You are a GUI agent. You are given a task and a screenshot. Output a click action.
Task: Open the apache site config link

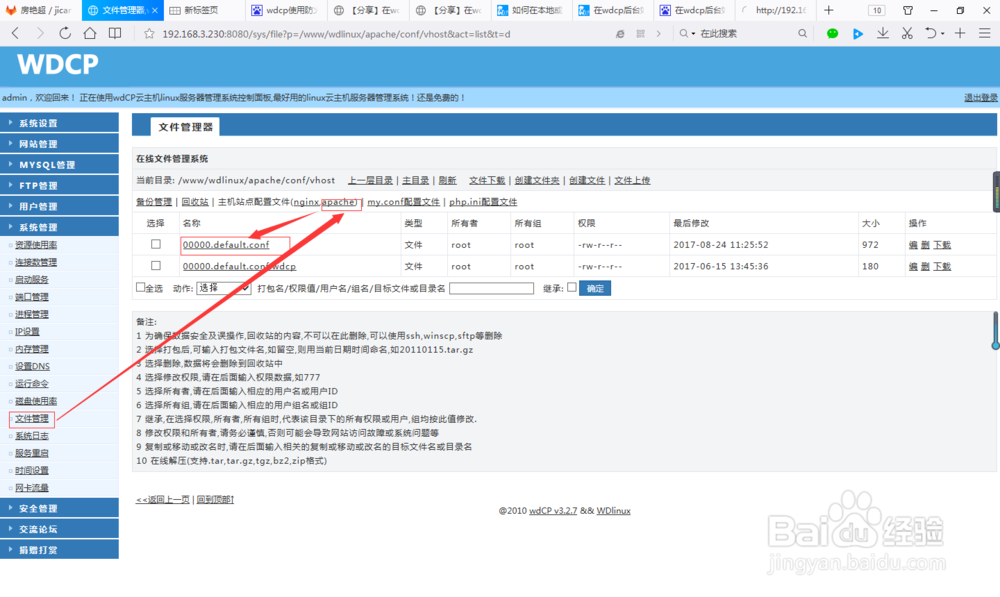pyautogui.click(x=339, y=202)
